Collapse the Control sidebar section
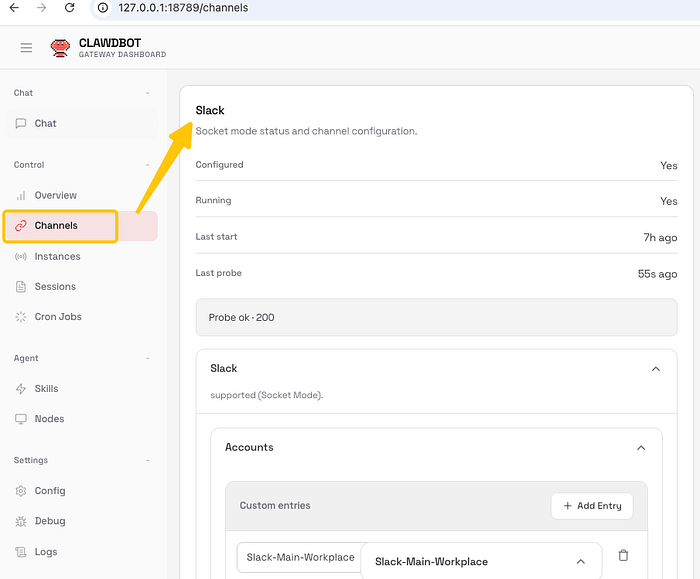This screenshot has height=579, width=700. [x=147, y=165]
